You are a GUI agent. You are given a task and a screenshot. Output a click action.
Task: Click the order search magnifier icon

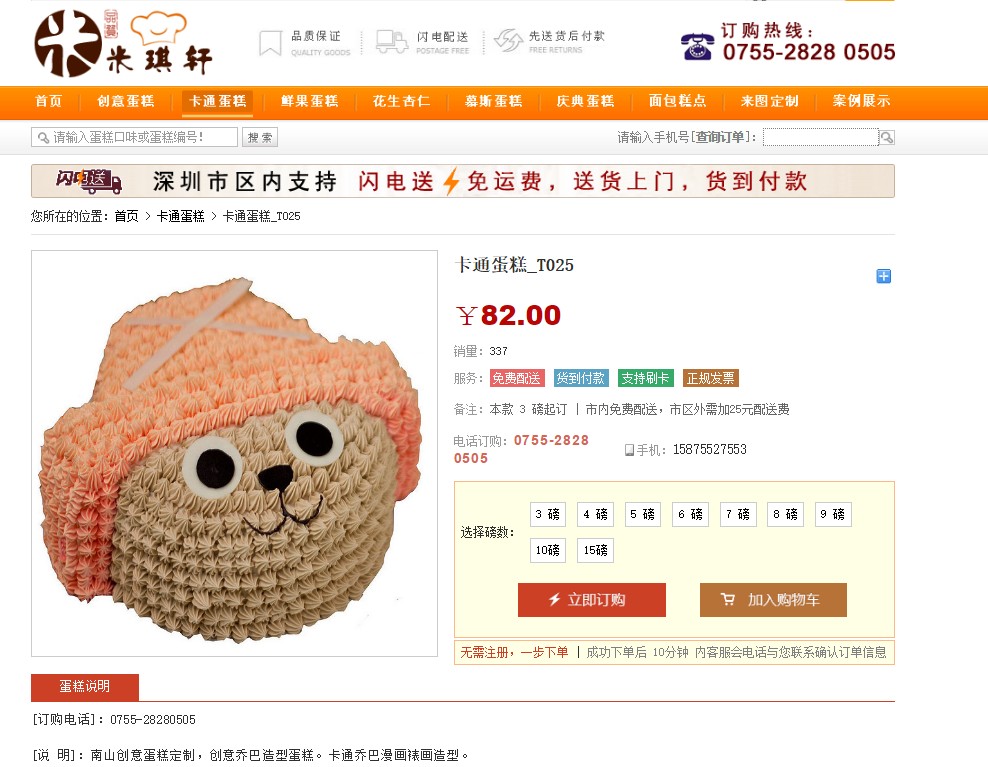tap(887, 137)
